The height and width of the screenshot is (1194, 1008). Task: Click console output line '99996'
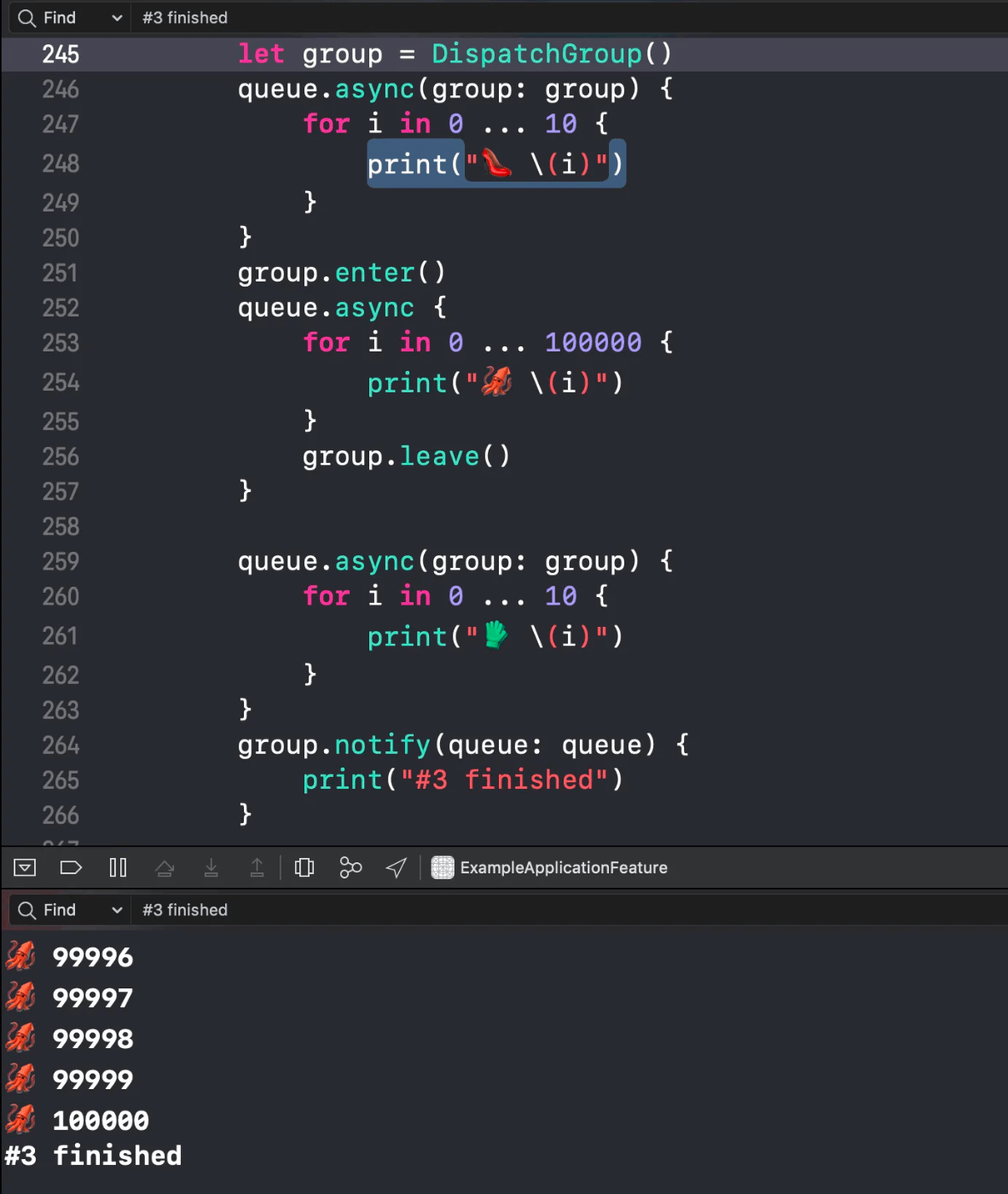click(x=70, y=957)
